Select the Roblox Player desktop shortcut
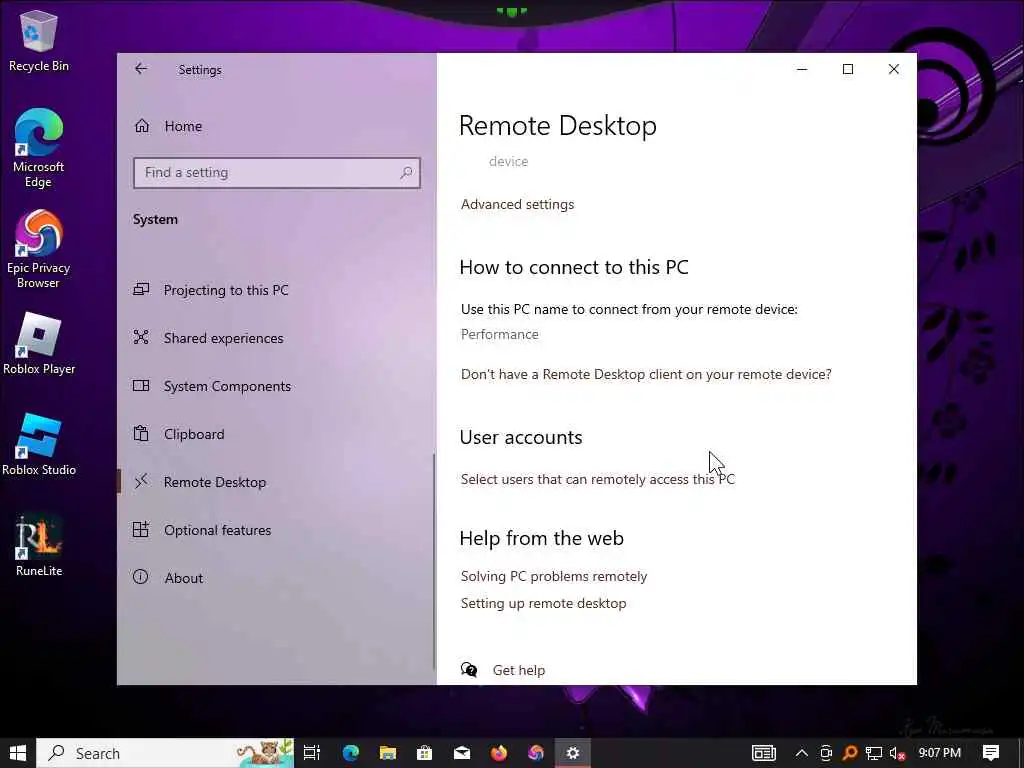1024x768 pixels. pyautogui.click(x=39, y=344)
